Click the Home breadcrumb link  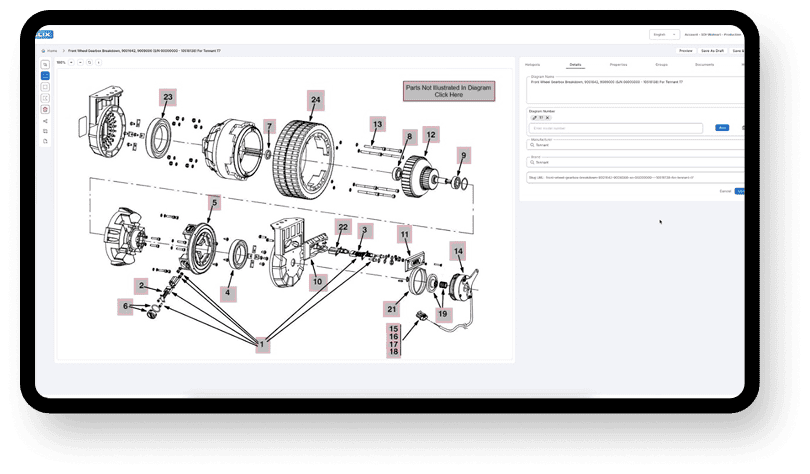[x=52, y=51]
